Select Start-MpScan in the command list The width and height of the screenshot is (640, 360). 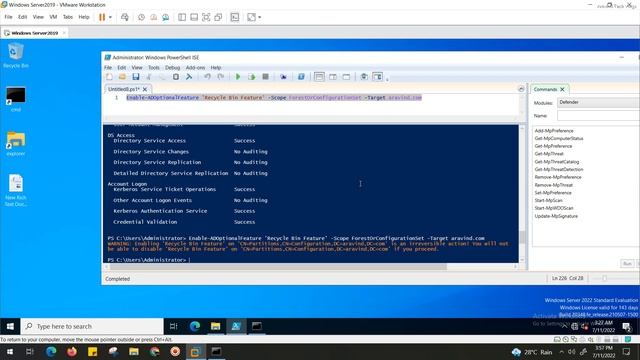point(549,200)
